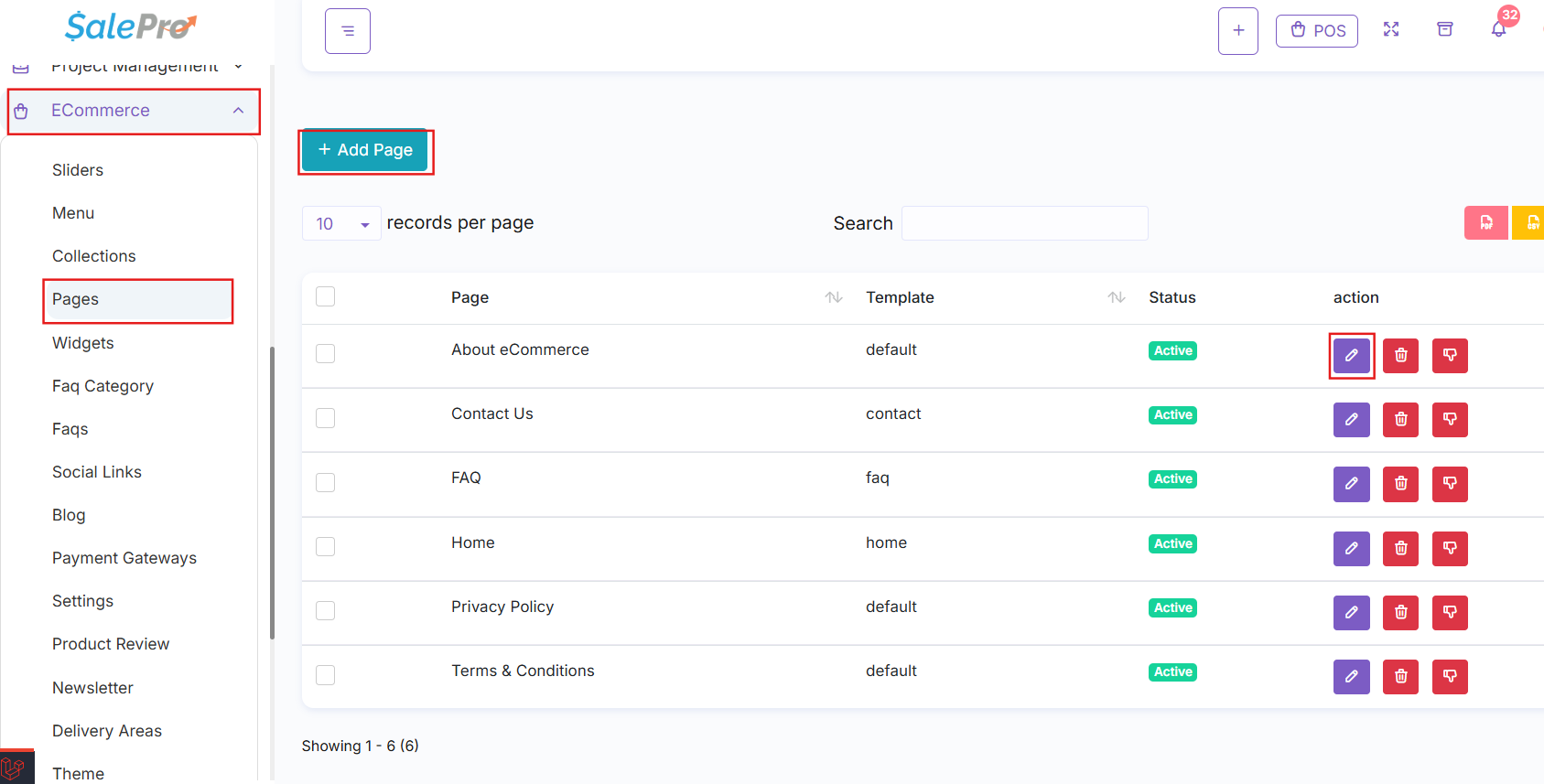Open the Widgets menu item
Screen dimensions: 1544x784
(83, 343)
